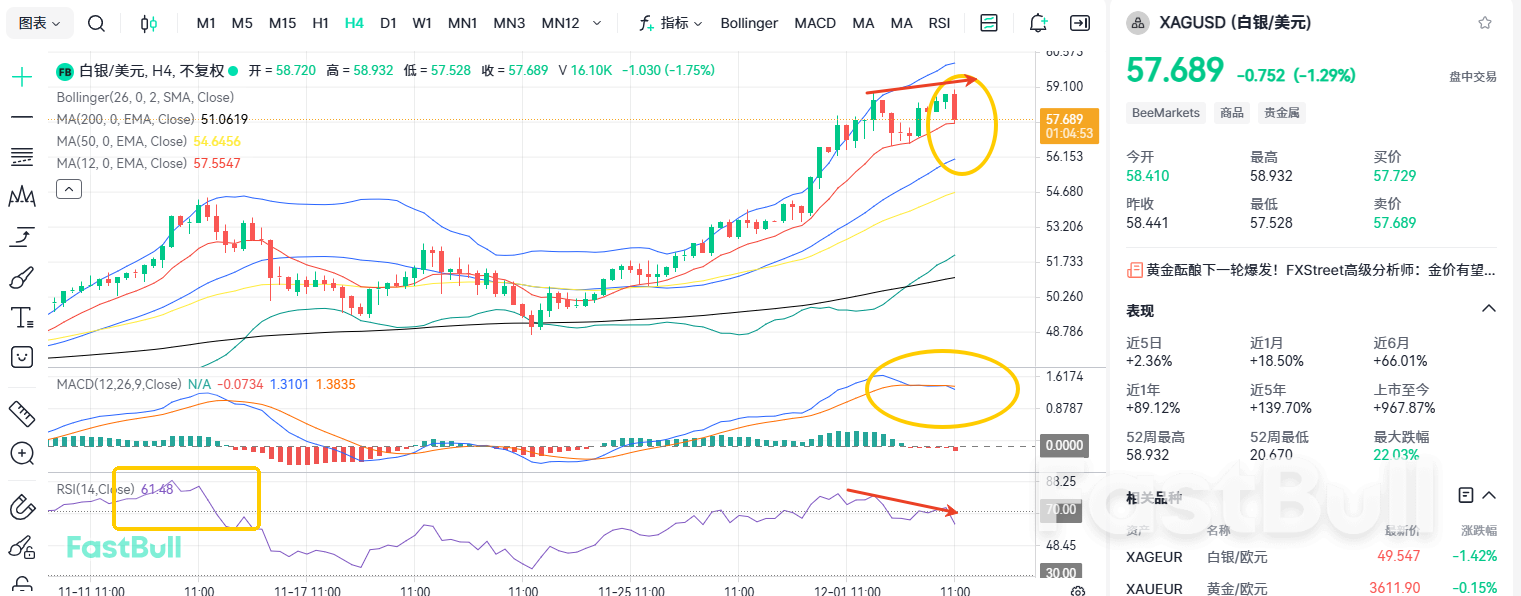Open the emoji sticker tool
This screenshot has width=1521, height=596.
(x=20, y=357)
